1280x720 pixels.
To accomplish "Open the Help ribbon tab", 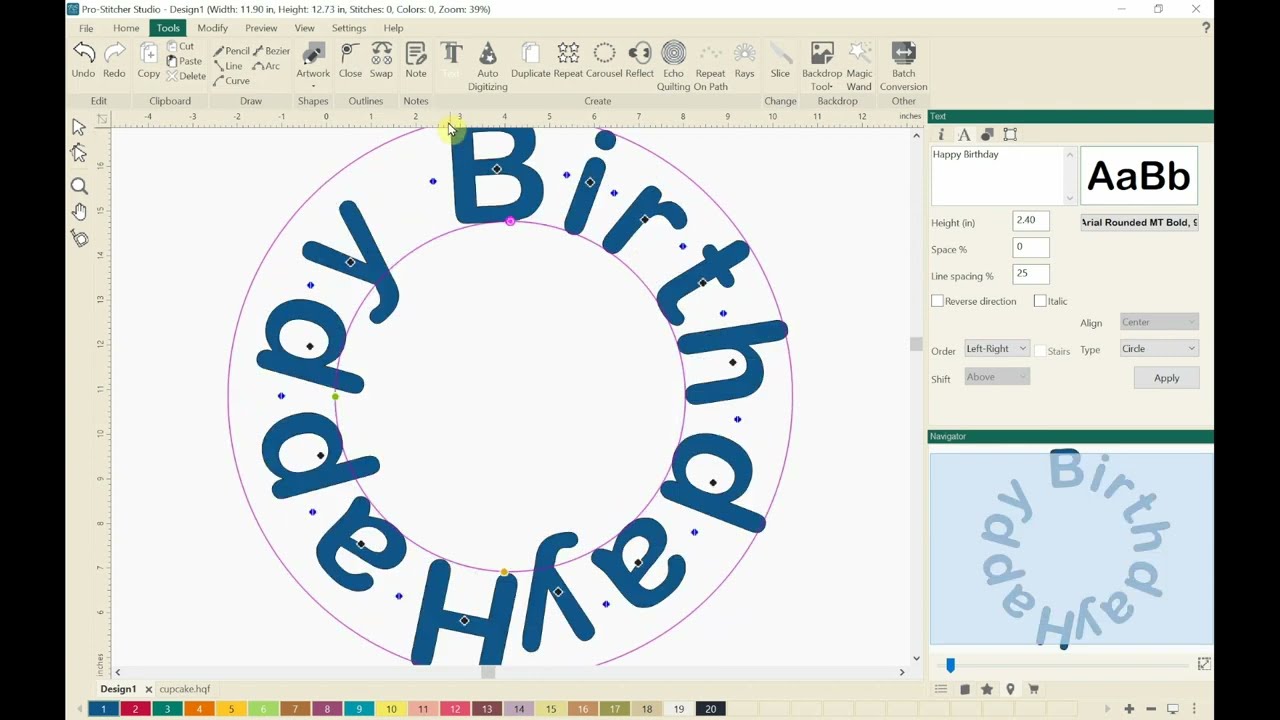I will point(393,28).
